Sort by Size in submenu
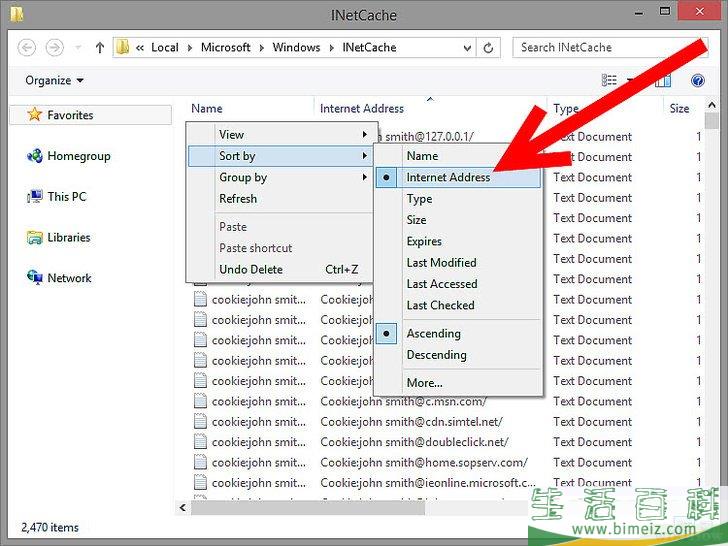 click(458, 220)
